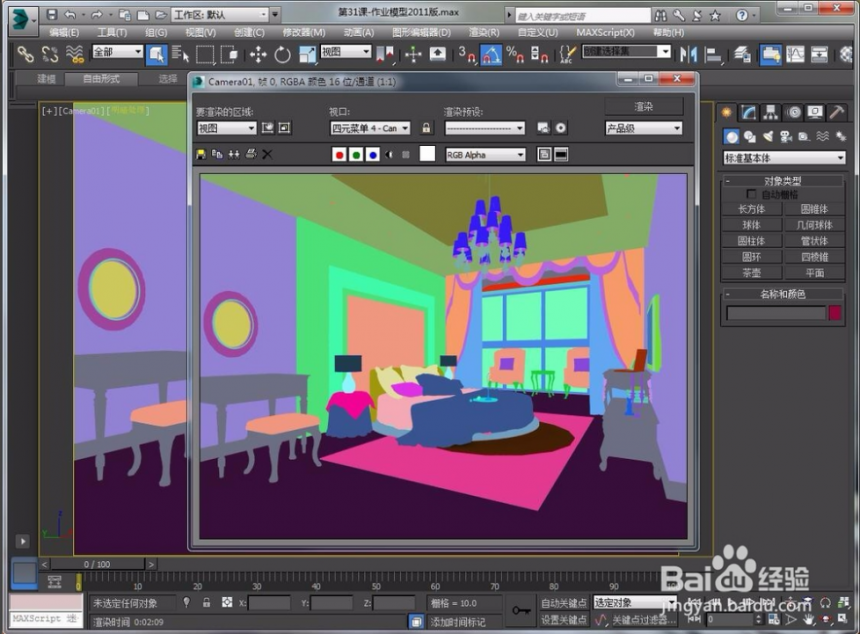Print the rendered image using the printer icon

click(x=251, y=155)
